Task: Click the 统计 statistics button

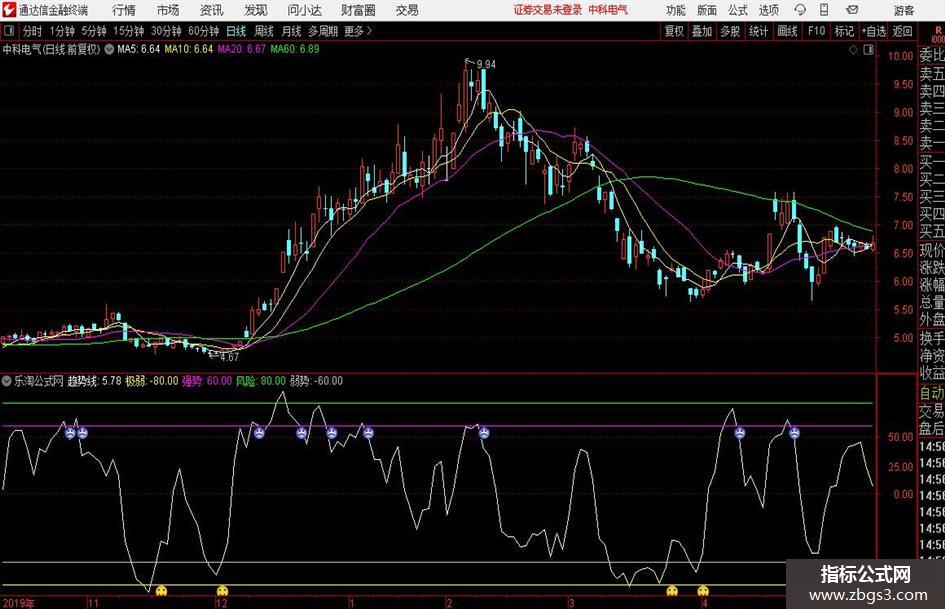Action: pyautogui.click(x=758, y=31)
